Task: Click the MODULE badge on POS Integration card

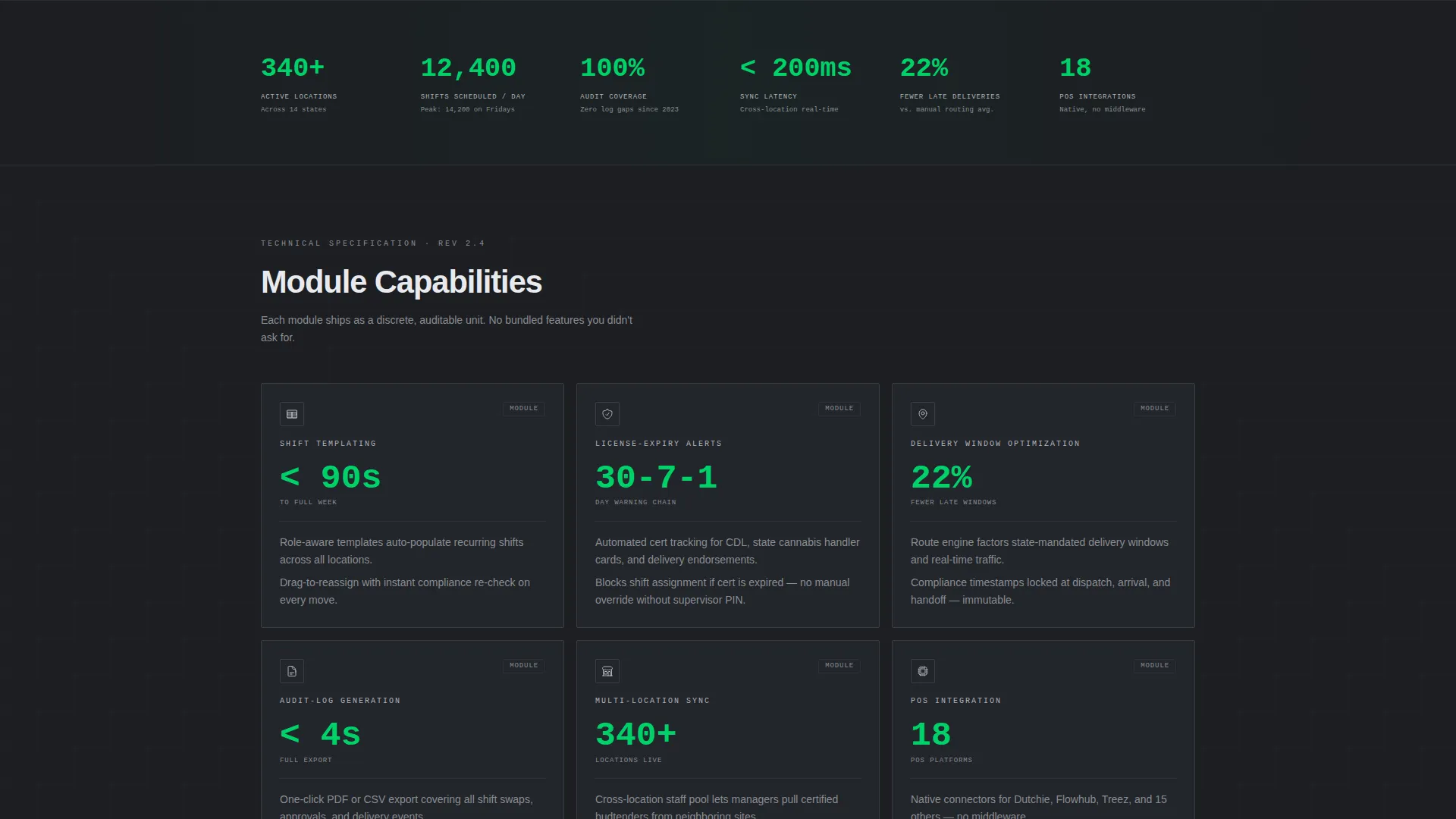Action: (1155, 666)
